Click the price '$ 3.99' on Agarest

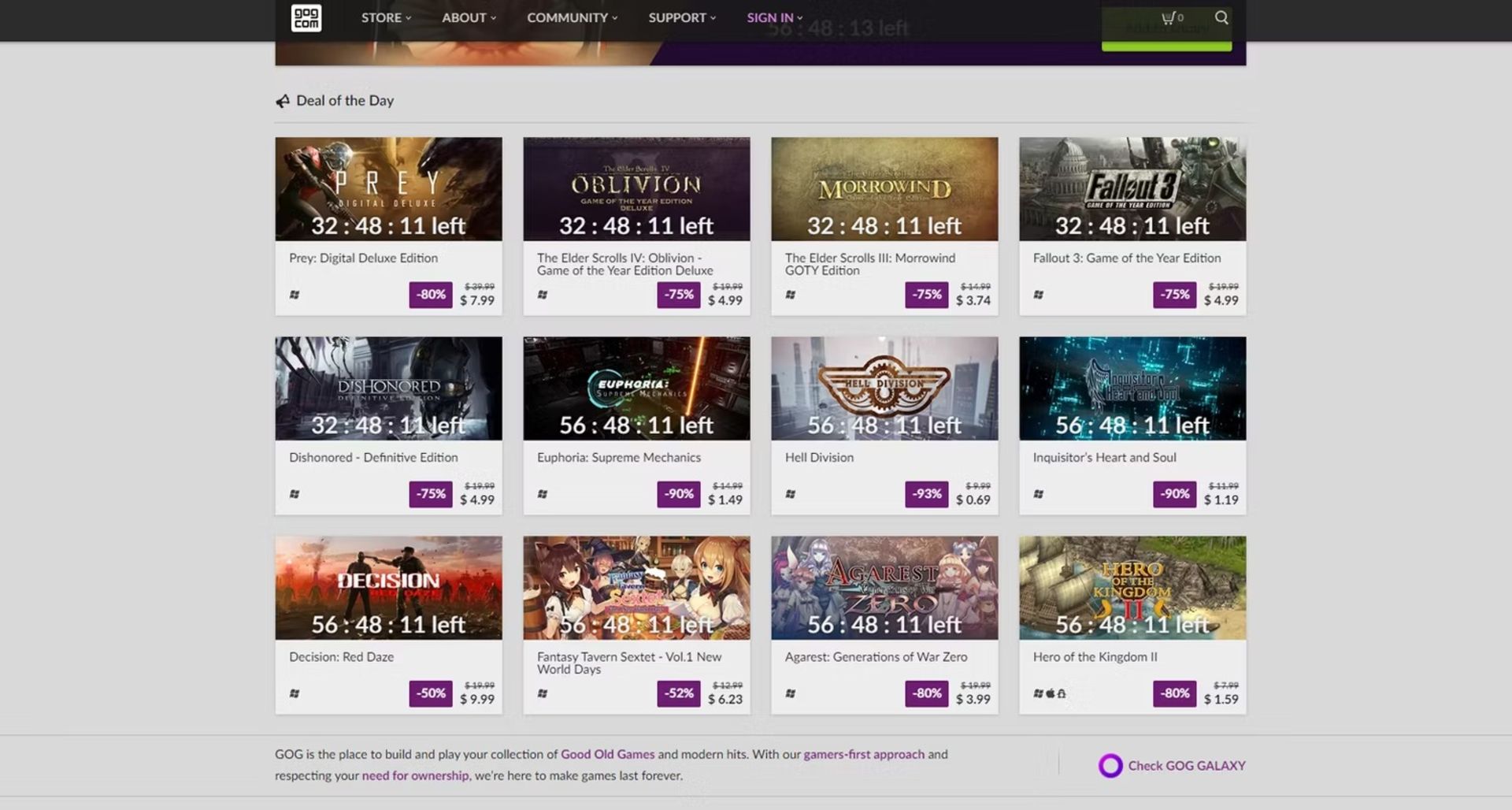(x=973, y=699)
